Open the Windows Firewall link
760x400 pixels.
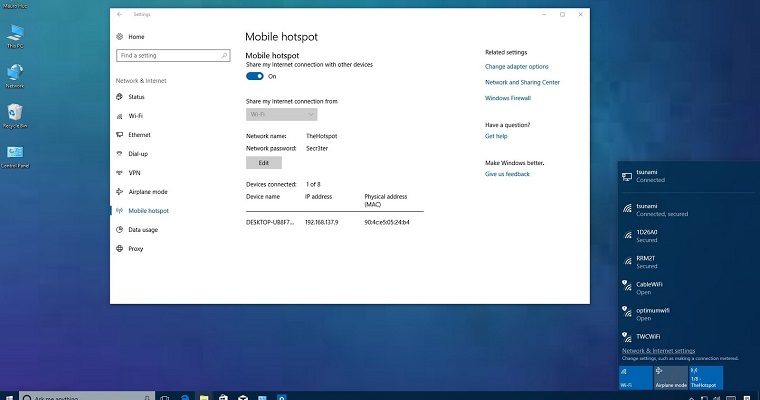508,98
